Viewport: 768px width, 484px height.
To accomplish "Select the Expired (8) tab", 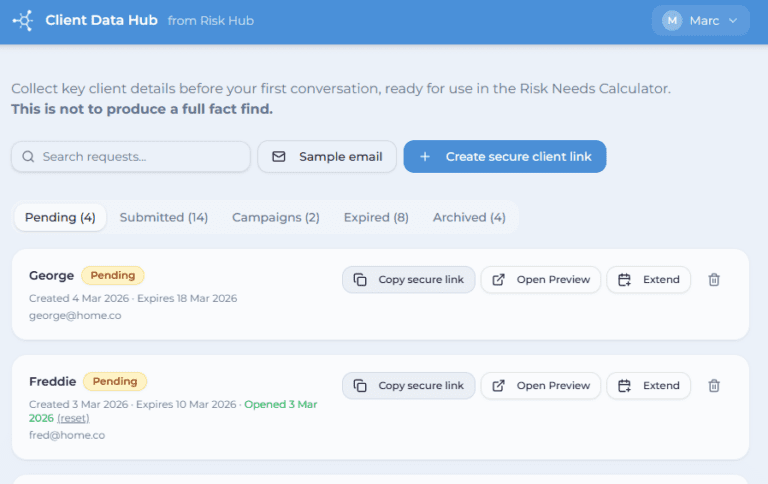I will 376,217.
